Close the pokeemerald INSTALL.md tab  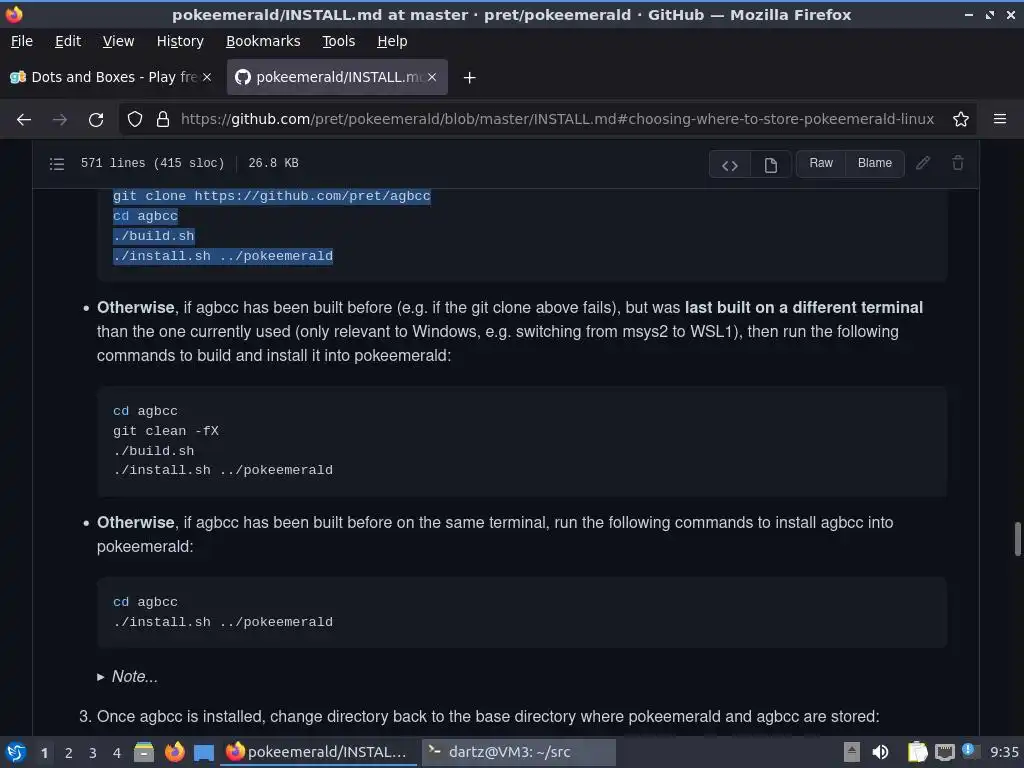pyautogui.click(x=432, y=77)
